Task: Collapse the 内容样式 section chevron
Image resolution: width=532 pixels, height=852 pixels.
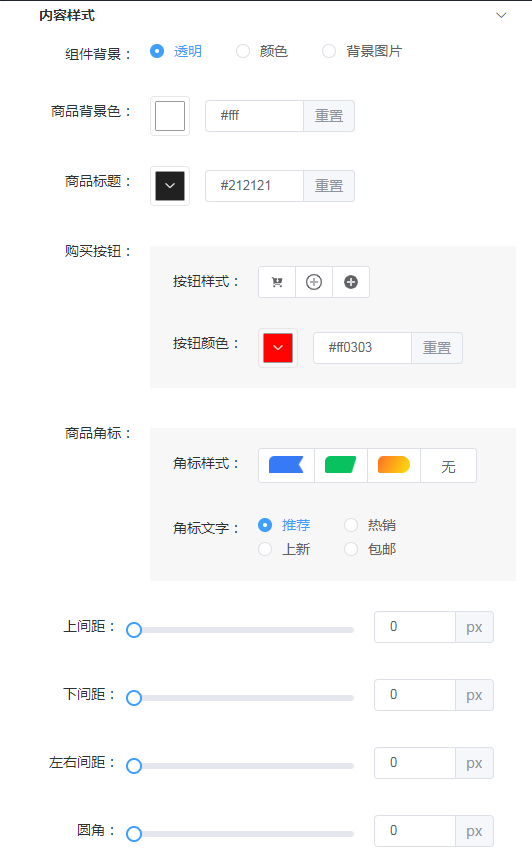Action: click(x=501, y=15)
